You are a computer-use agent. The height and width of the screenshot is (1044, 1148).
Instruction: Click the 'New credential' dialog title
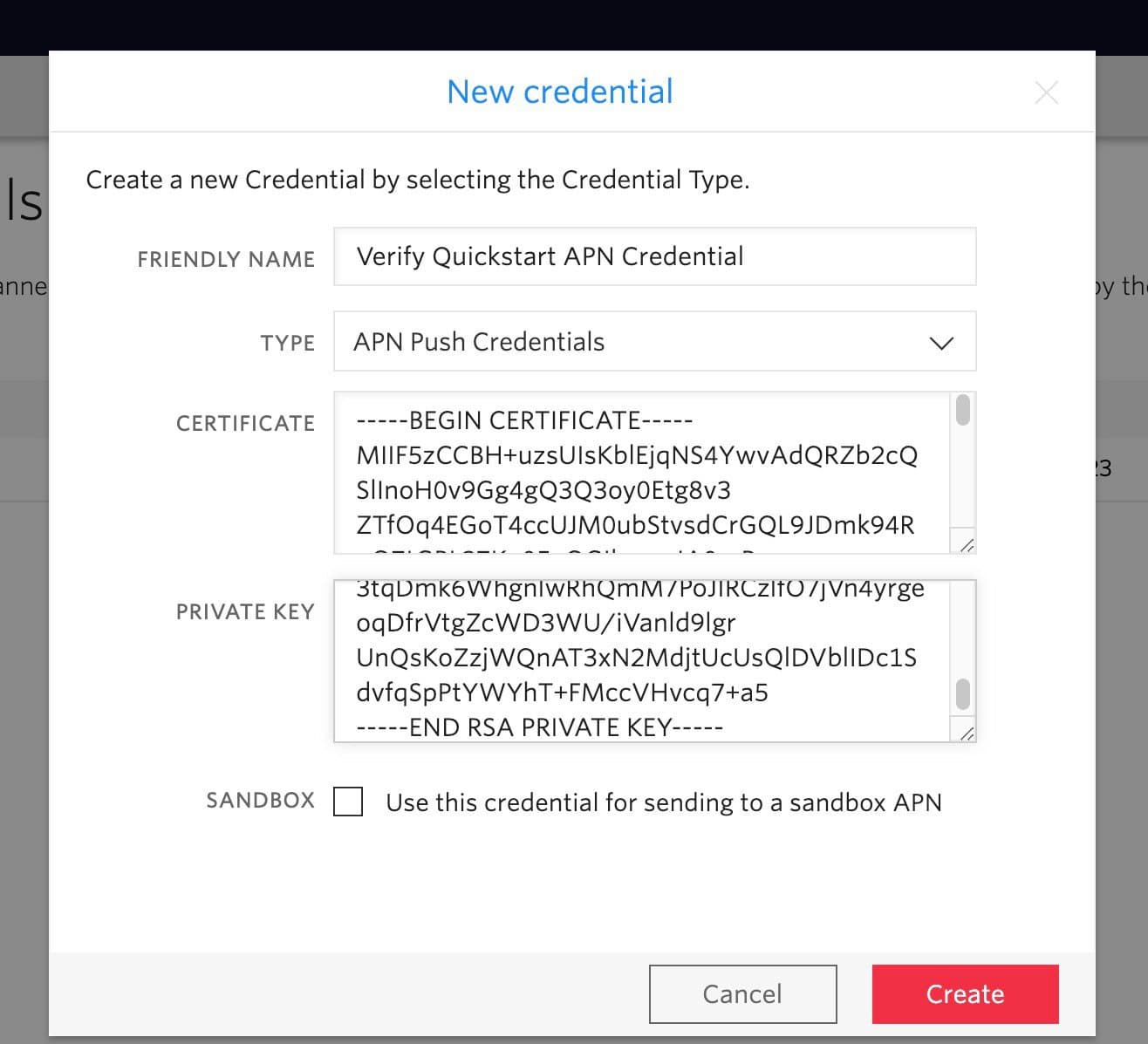coord(559,91)
